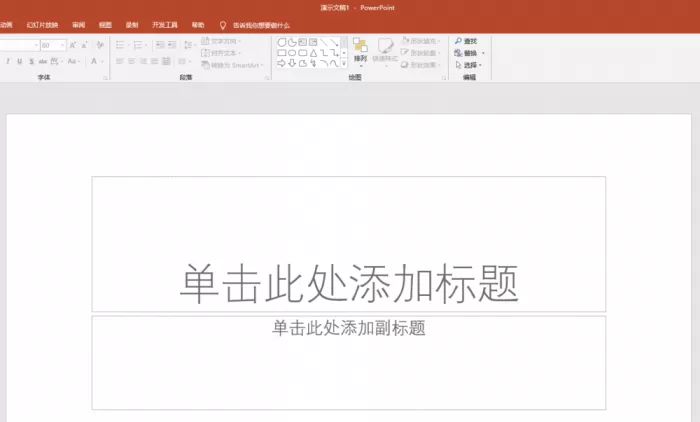Screen dimensions: 700x422
Task: Choose the Rounded Rectangle shape
Action: 303,53
